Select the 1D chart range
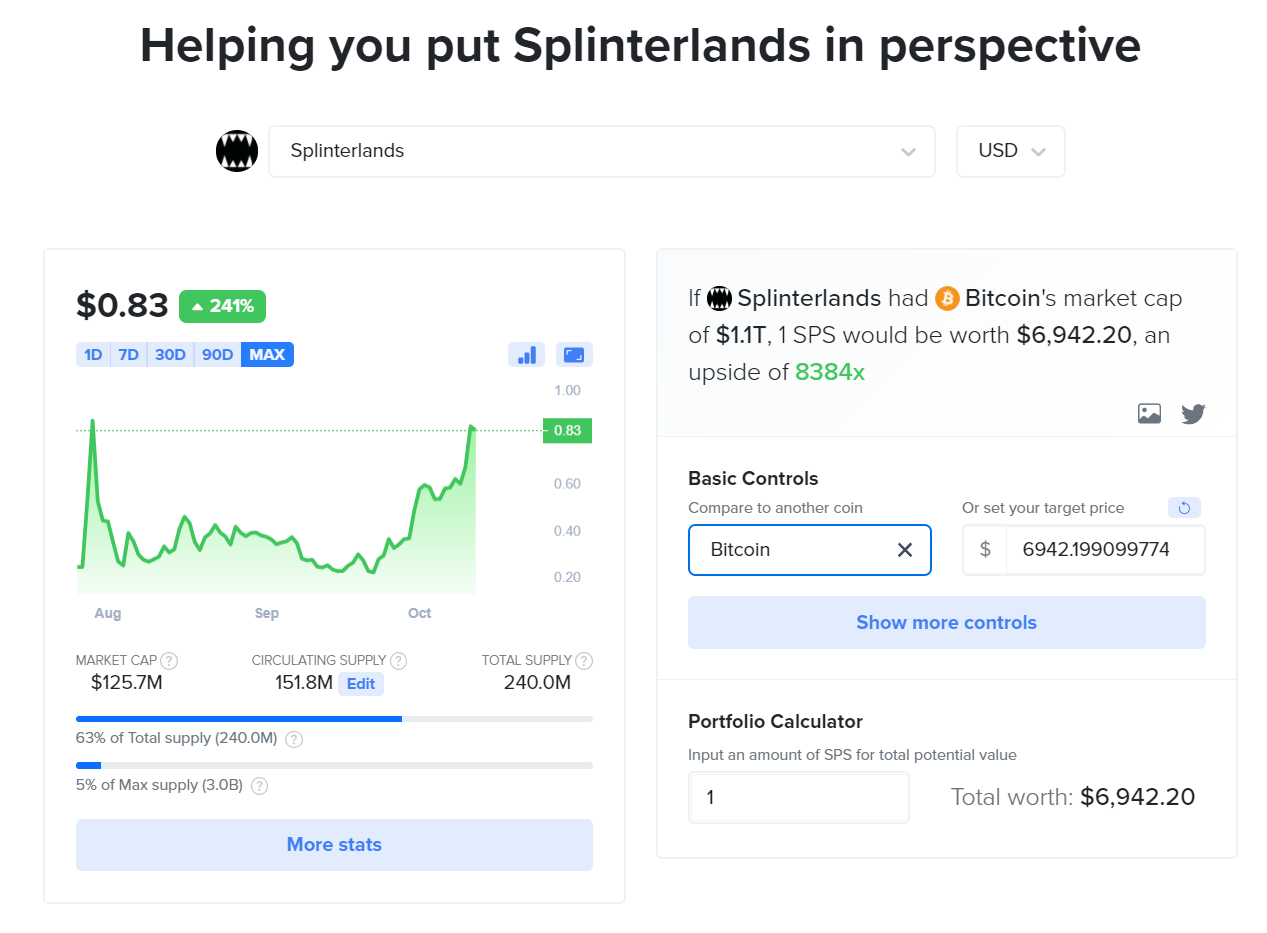Image resolution: width=1267 pixels, height=933 pixels. 93,355
